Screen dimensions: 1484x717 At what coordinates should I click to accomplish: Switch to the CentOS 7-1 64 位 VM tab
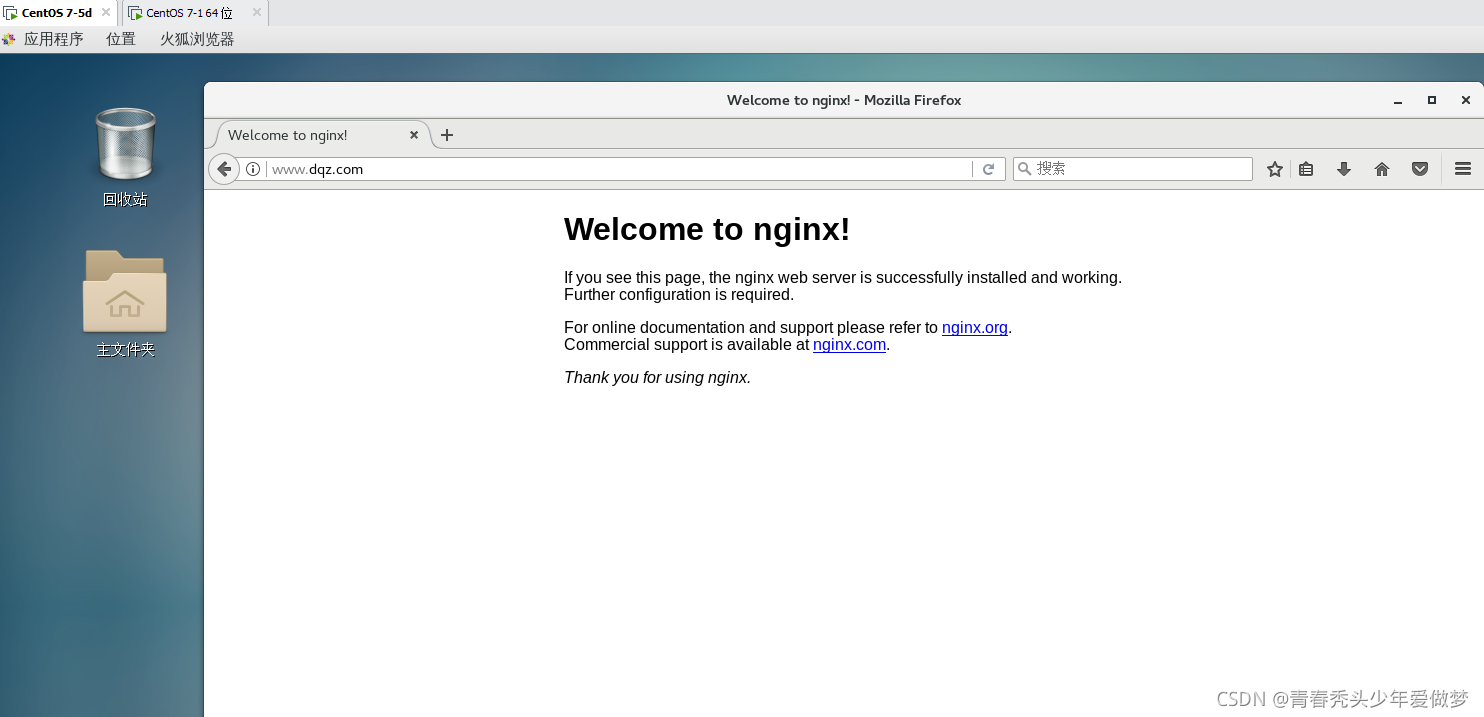195,13
